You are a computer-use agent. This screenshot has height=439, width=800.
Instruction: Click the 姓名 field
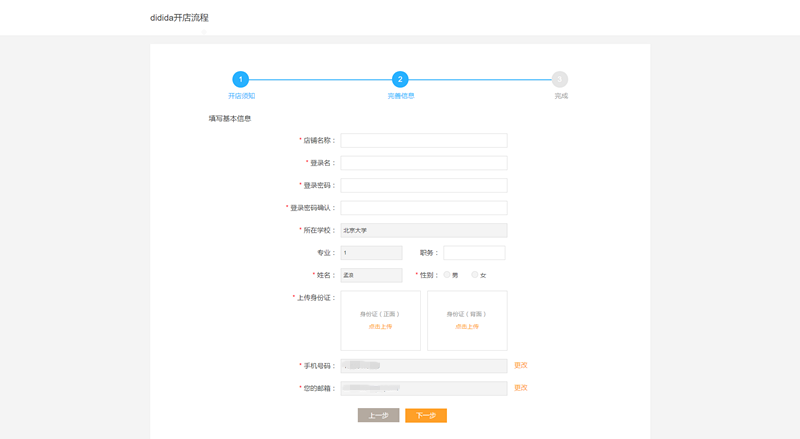coord(371,275)
